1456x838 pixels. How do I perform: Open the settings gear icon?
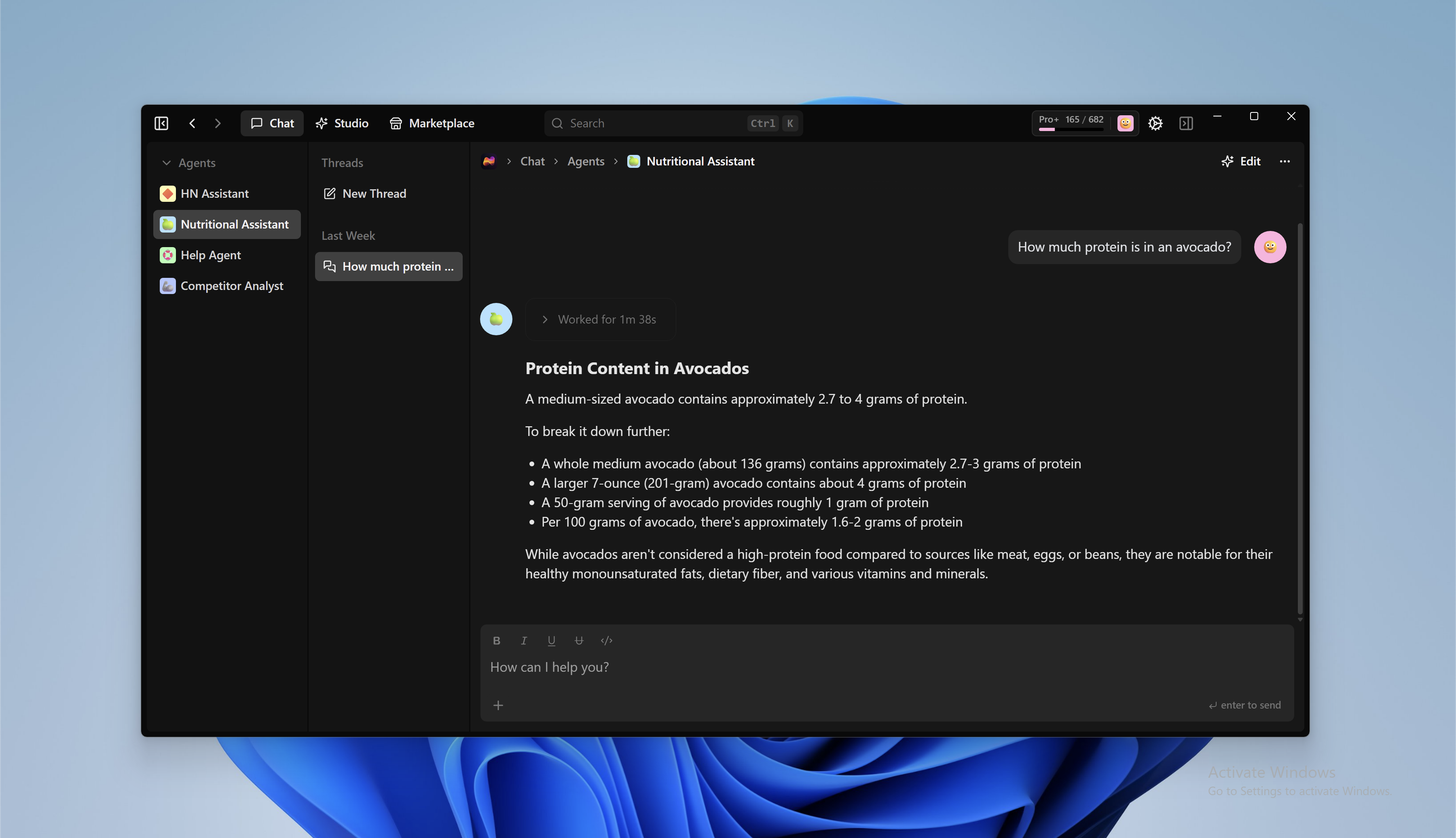coord(1155,123)
